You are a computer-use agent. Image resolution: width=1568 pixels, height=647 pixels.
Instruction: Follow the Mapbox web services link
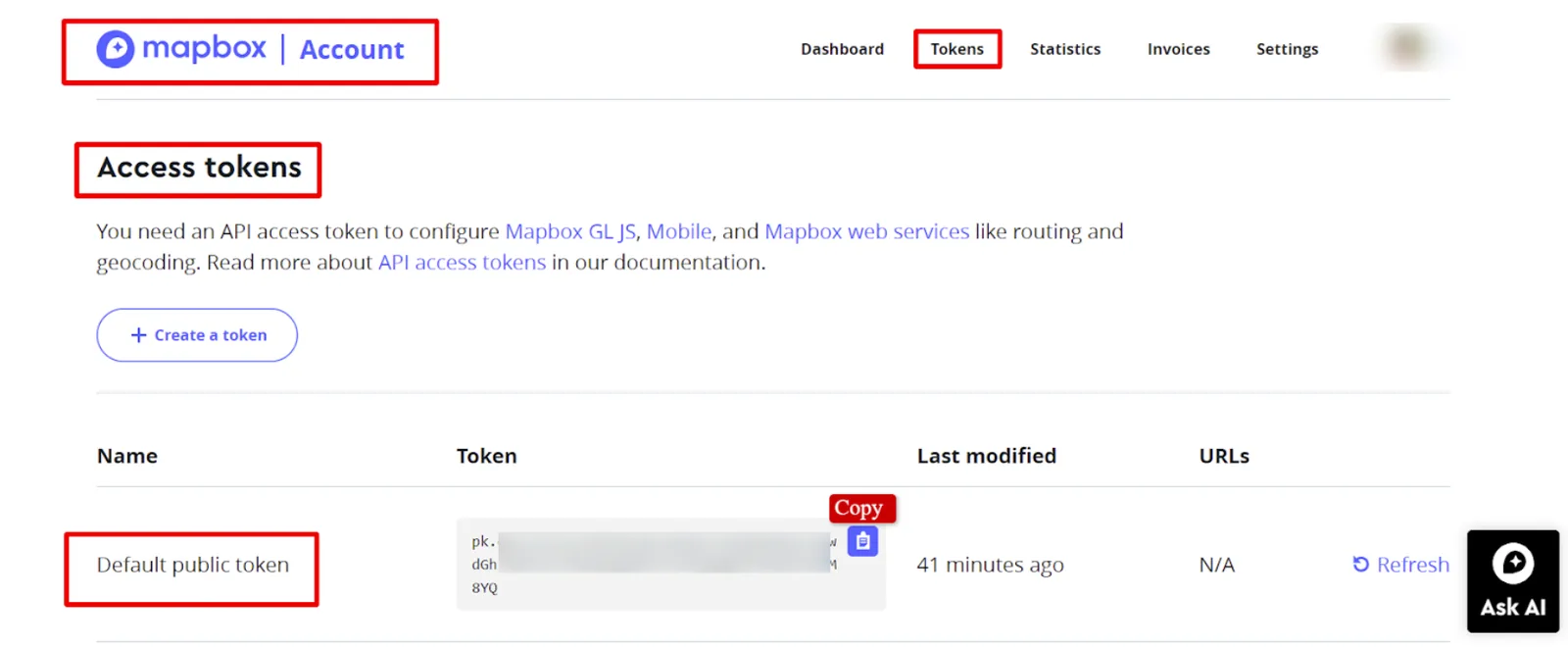point(866,231)
